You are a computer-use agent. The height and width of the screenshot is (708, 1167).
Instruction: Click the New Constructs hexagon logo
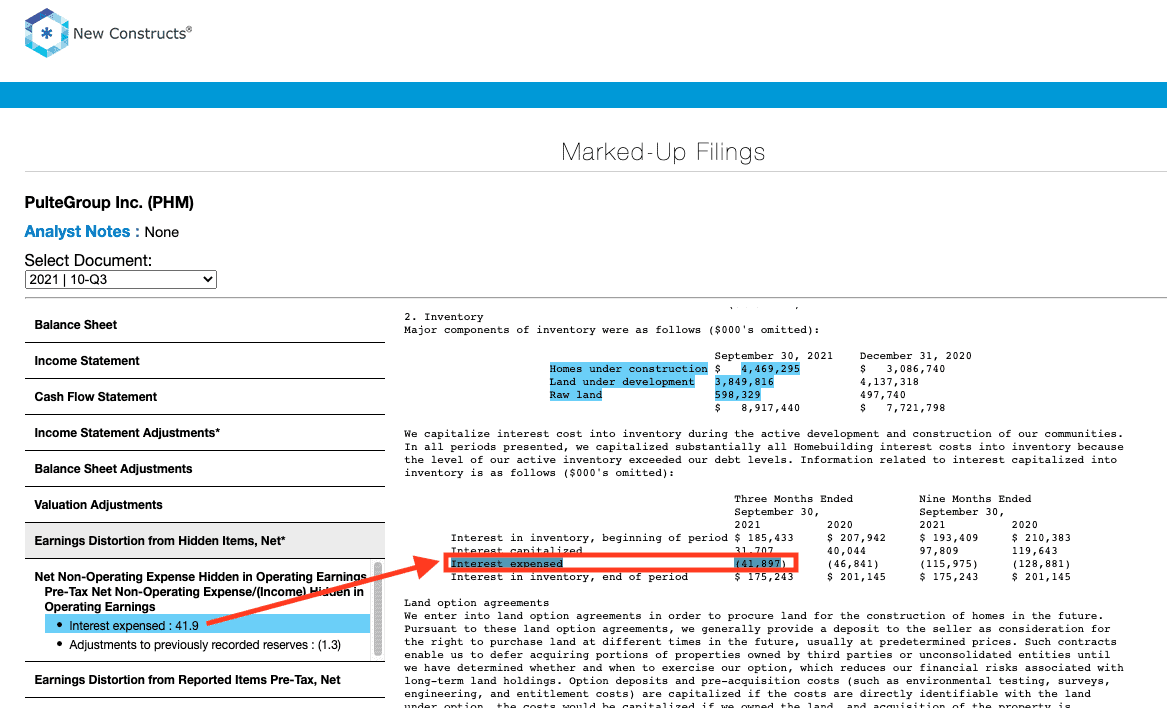click(x=46, y=33)
